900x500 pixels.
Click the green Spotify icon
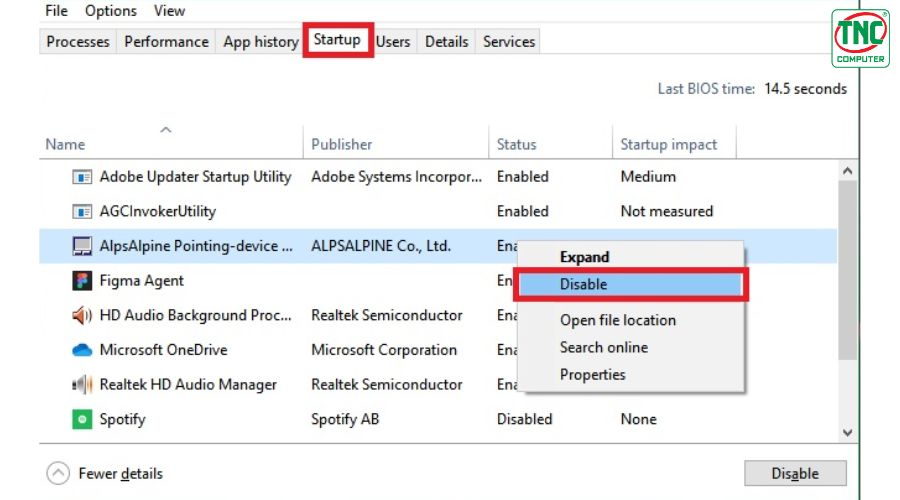(82, 419)
